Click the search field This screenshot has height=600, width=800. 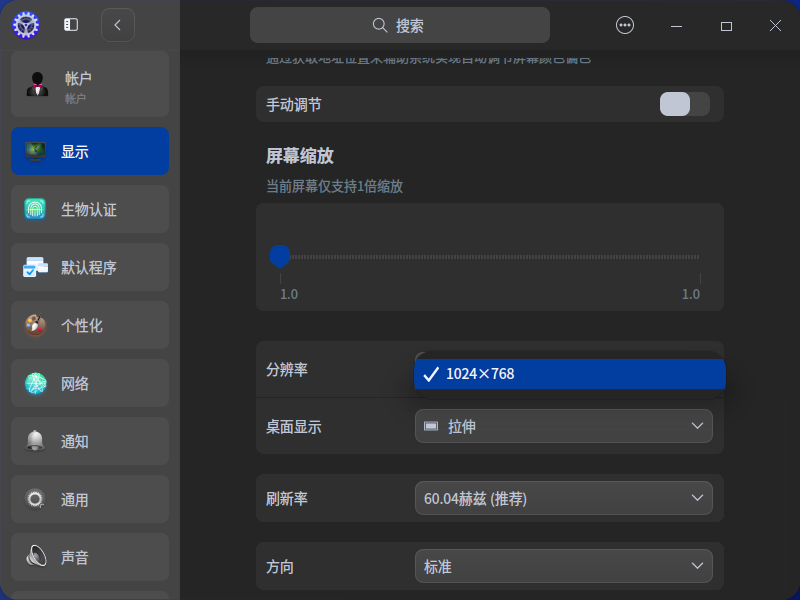pos(399,25)
